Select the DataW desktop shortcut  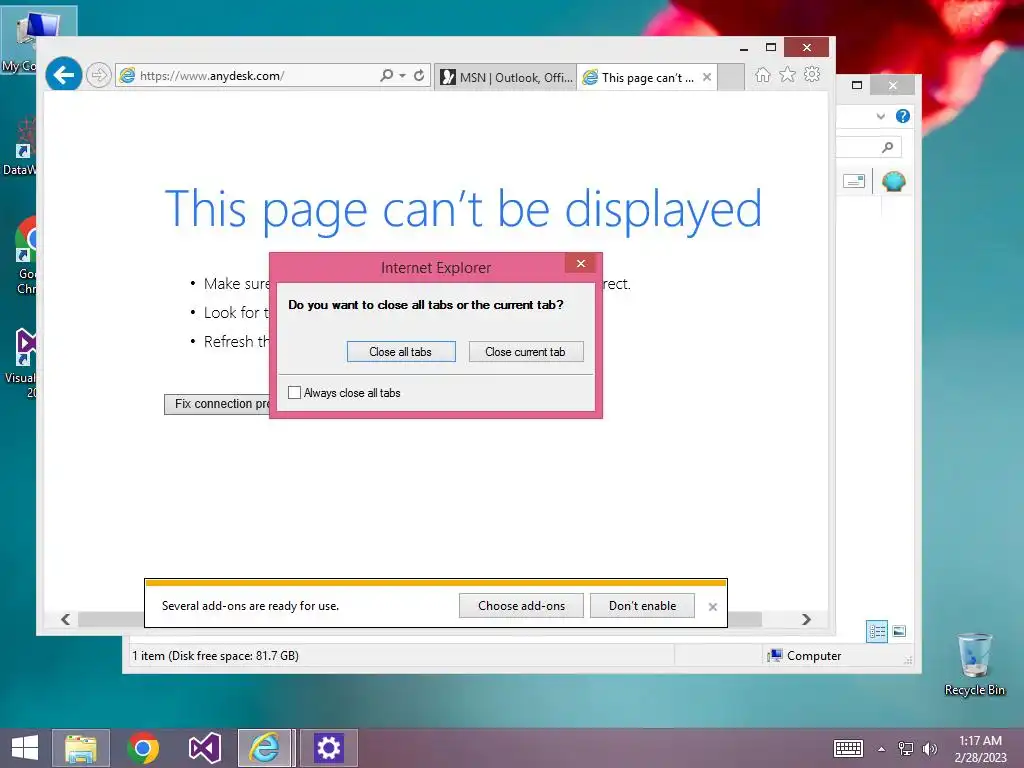[x=20, y=147]
